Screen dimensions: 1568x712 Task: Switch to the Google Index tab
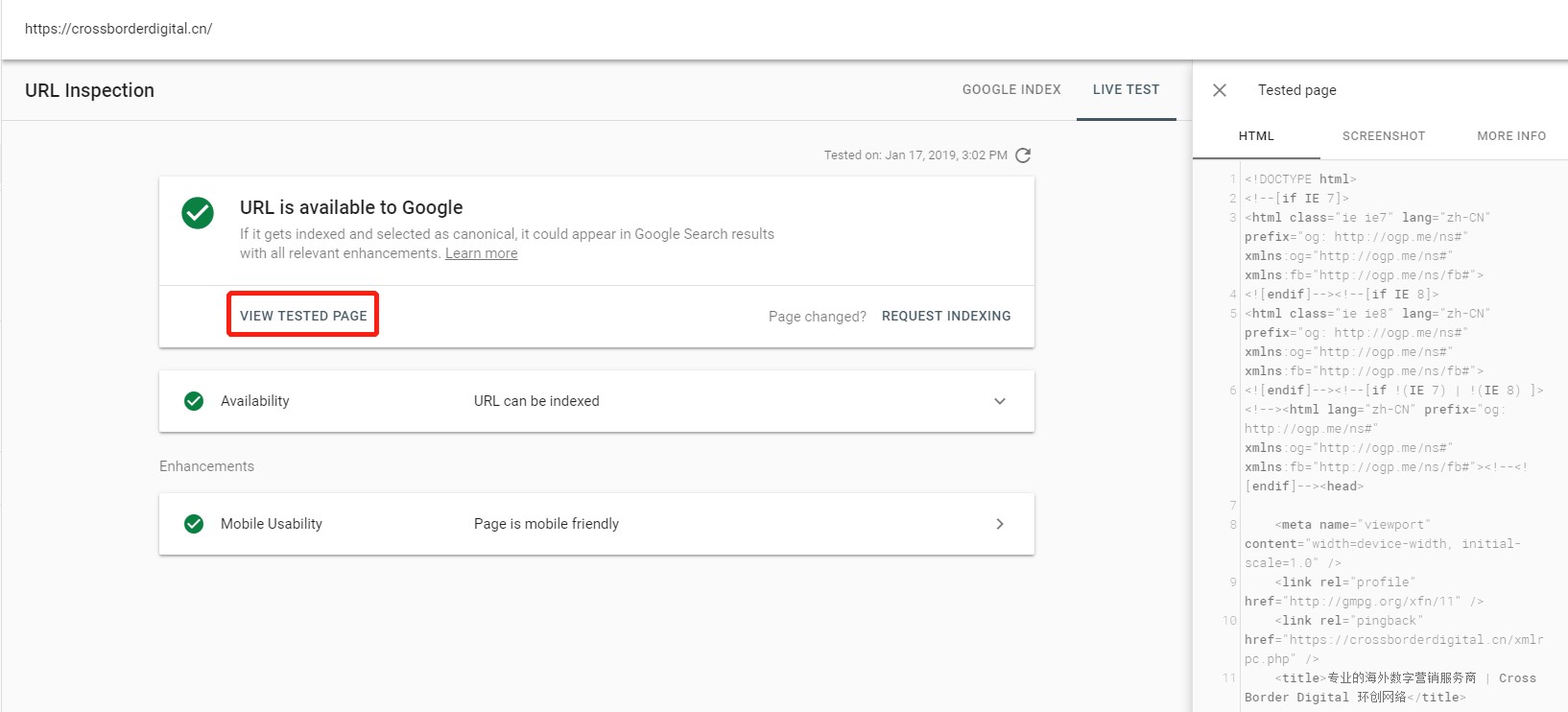pos(1011,90)
